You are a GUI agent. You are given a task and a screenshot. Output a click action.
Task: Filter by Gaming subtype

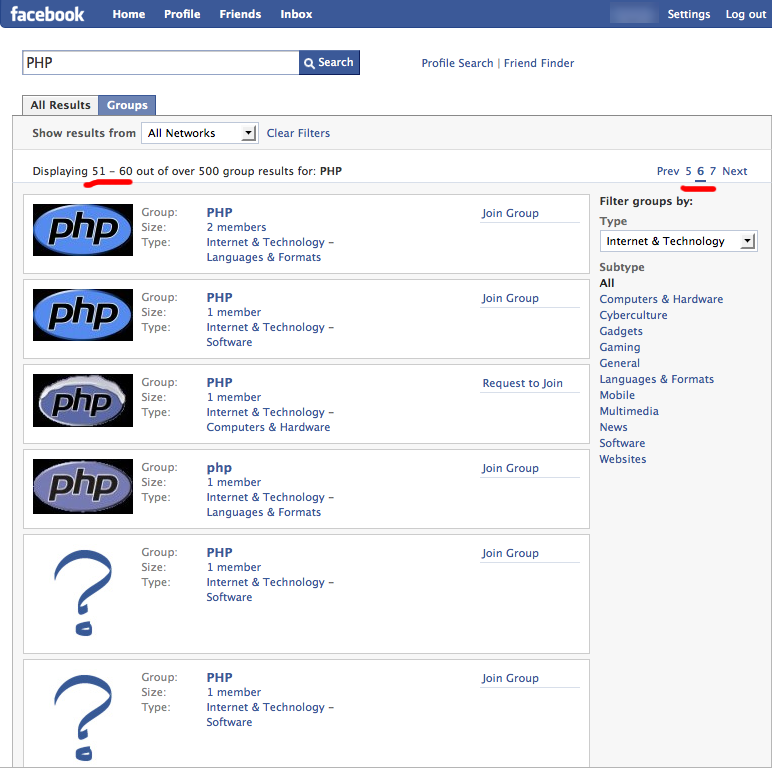(x=620, y=347)
